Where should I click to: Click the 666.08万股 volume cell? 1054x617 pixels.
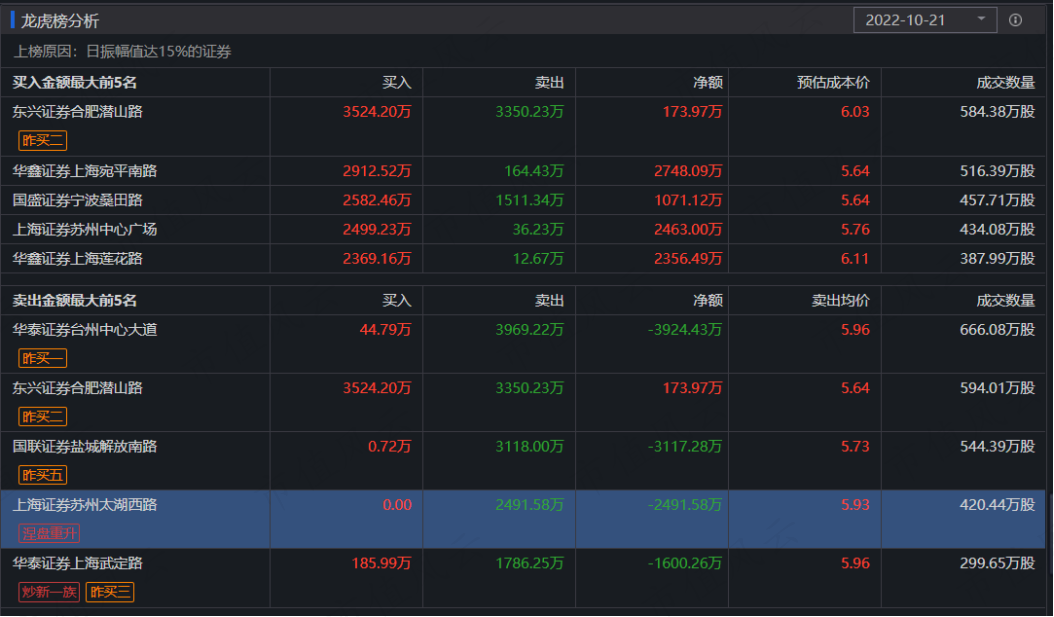pyautogui.click(x=998, y=329)
